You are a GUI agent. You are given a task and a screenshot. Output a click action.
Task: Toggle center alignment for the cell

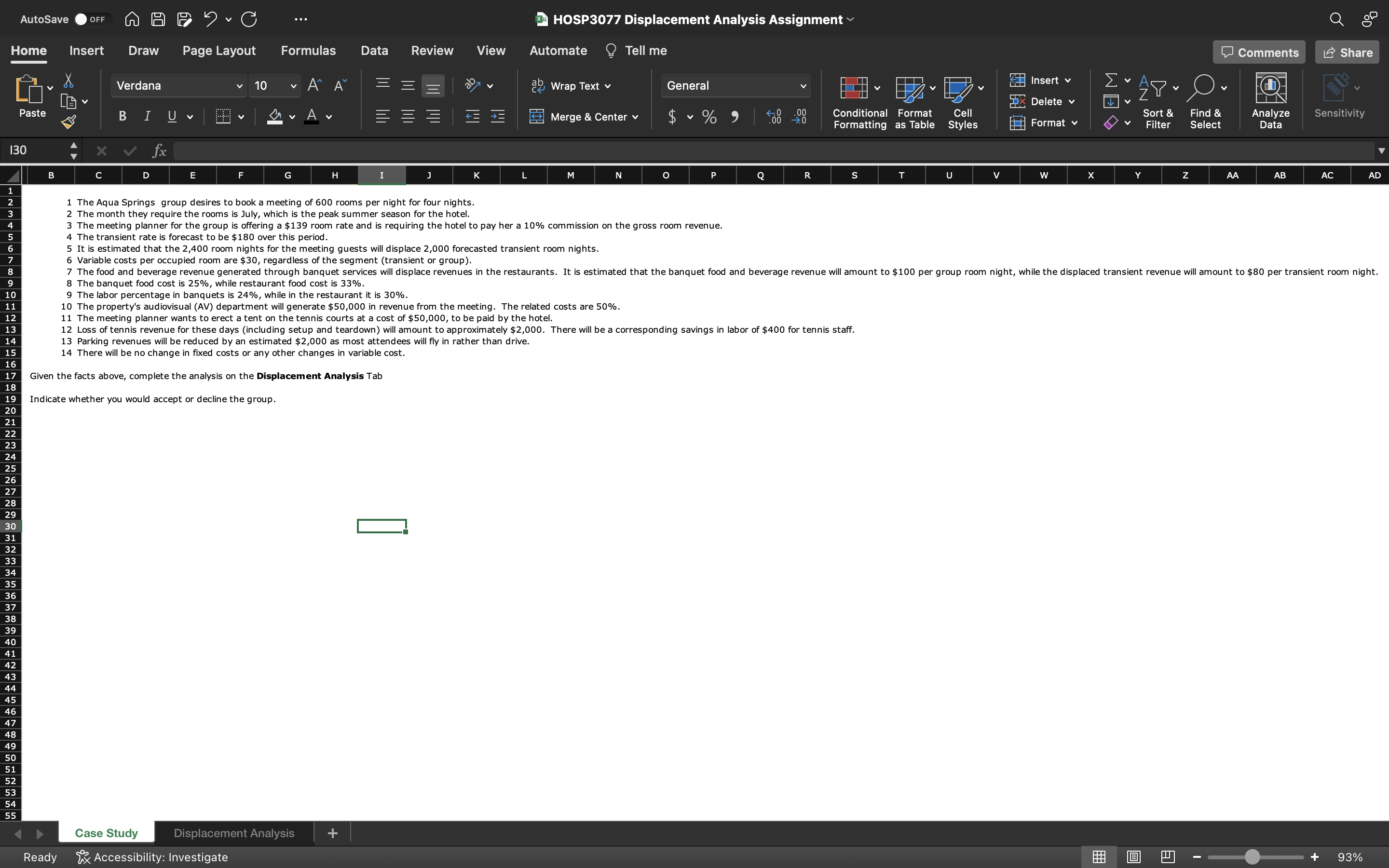[408, 117]
